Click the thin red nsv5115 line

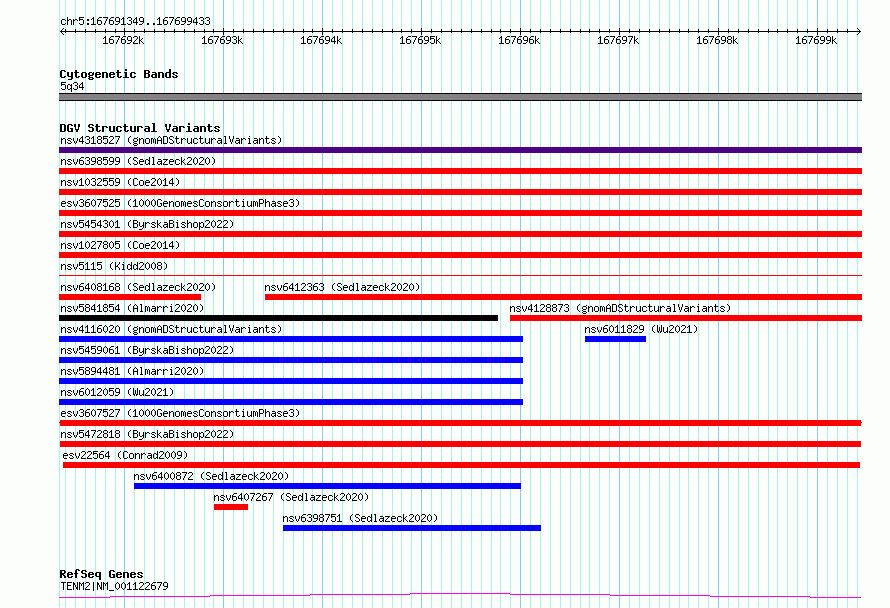coord(460,275)
